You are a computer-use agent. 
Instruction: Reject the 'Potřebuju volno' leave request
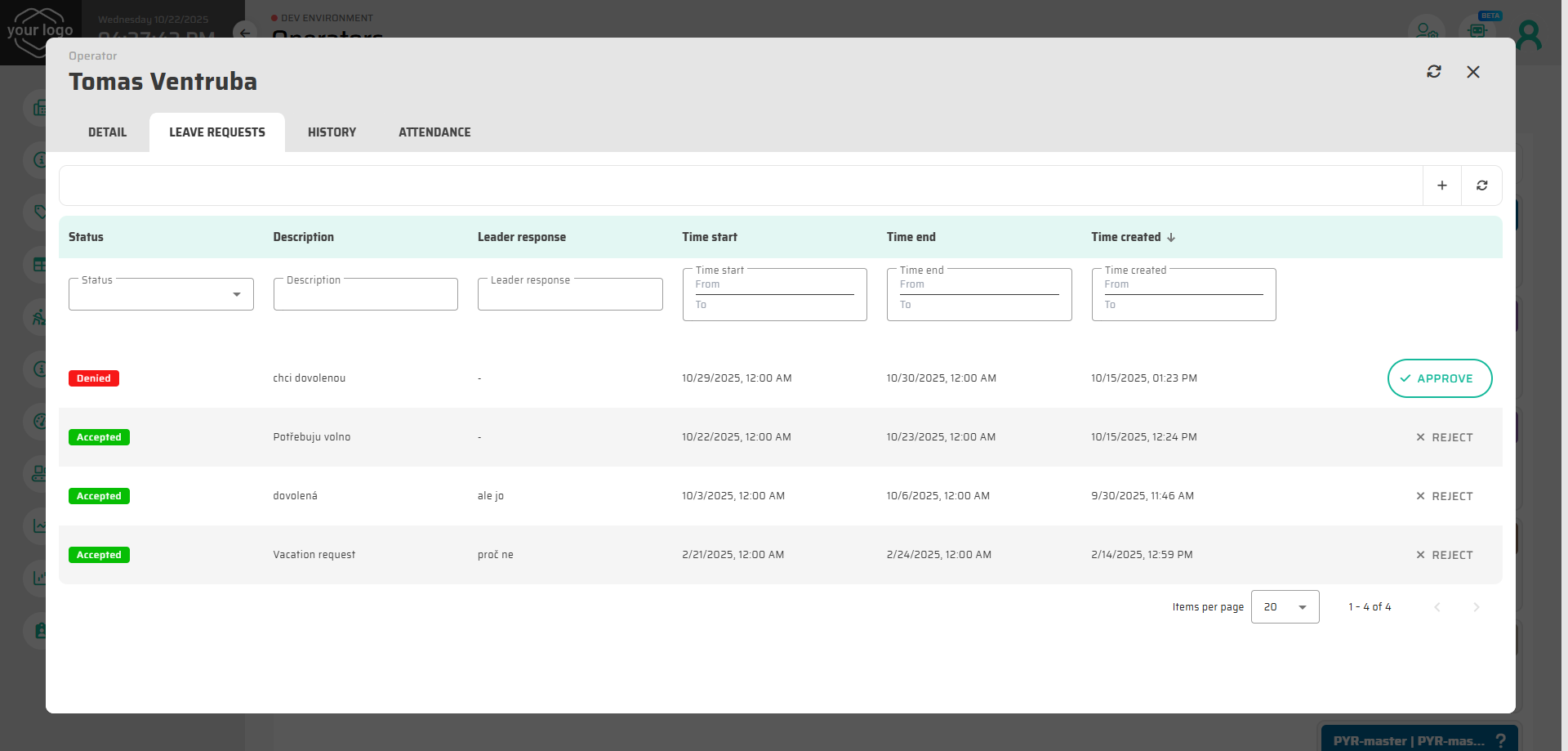click(x=1444, y=437)
